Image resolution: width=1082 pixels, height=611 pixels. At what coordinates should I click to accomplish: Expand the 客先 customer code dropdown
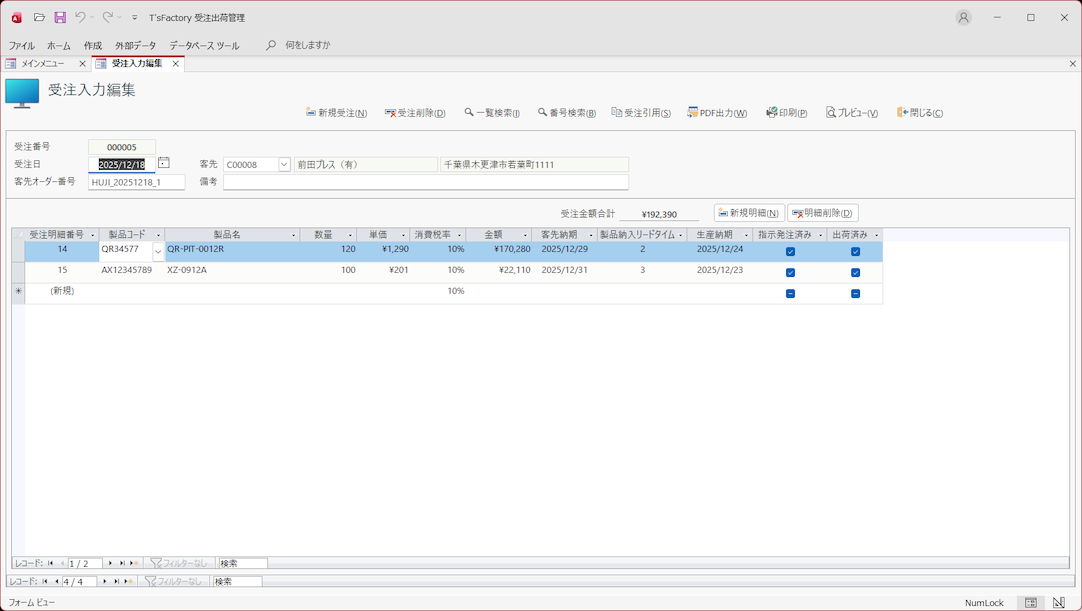pyautogui.click(x=284, y=165)
